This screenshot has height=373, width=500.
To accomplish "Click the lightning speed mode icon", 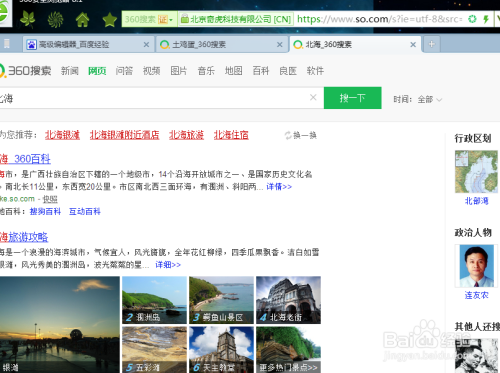I will 486,19.
